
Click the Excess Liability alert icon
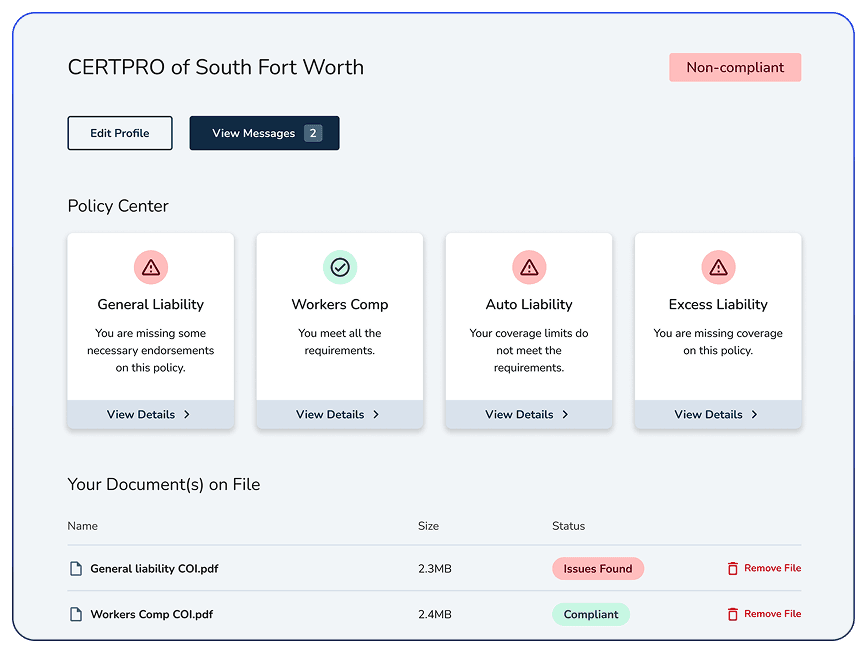(x=718, y=267)
